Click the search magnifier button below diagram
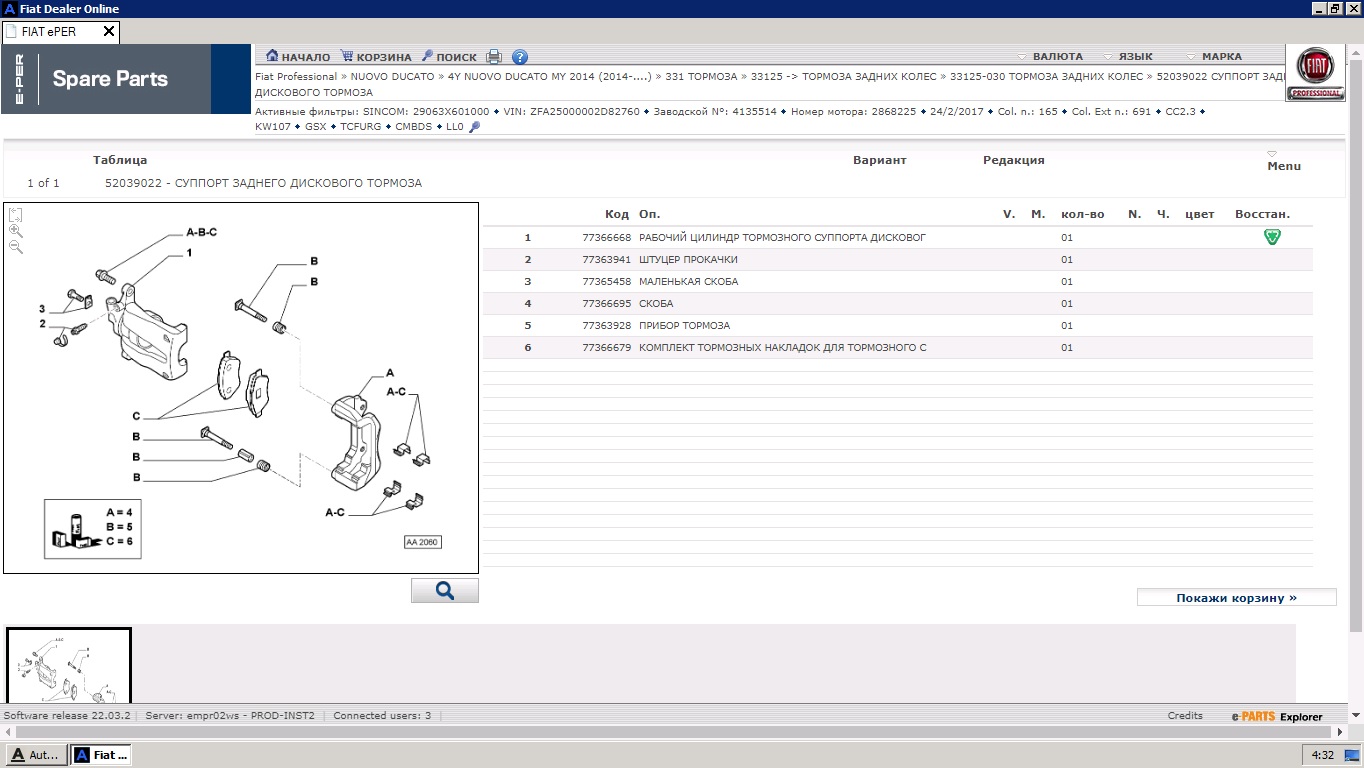 (x=445, y=590)
